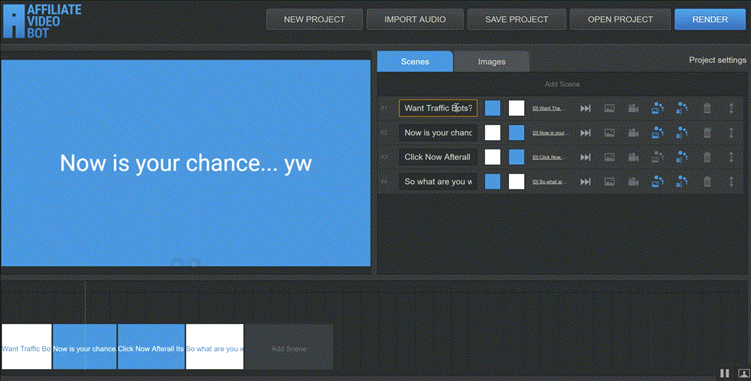751x381 pixels.
Task: Add a video clip to the Want Traffic Bots scene
Action: [x=633, y=108]
